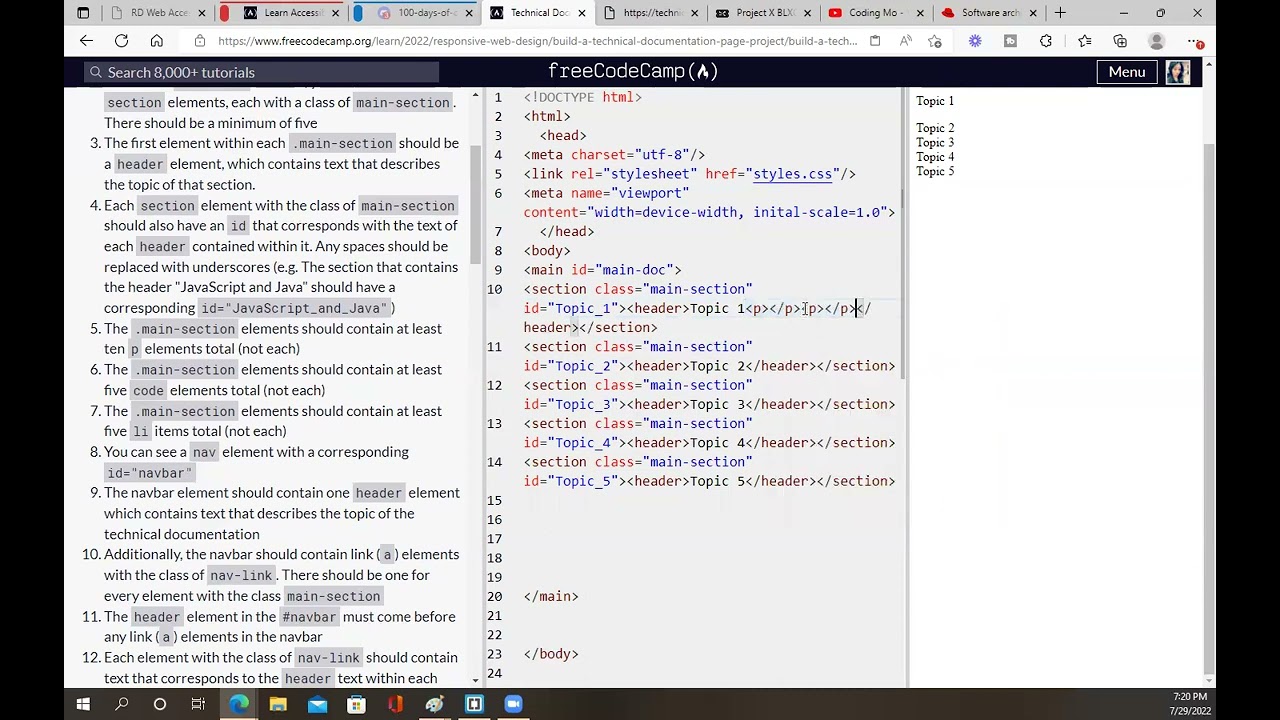Open browser extensions puzzle icon
1280x720 pixels.
(1045, 41)
